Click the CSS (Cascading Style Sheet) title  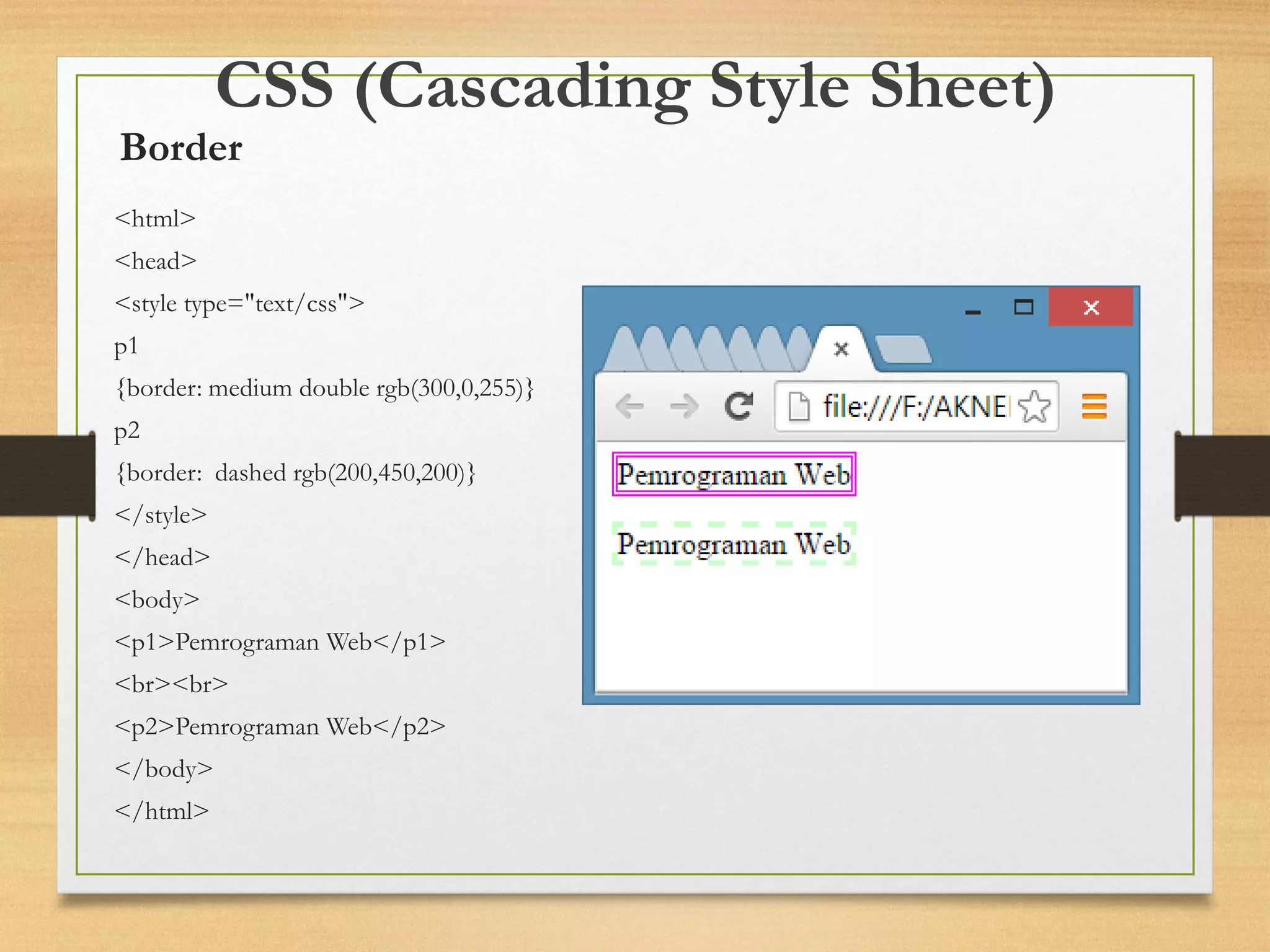(634, 88)
